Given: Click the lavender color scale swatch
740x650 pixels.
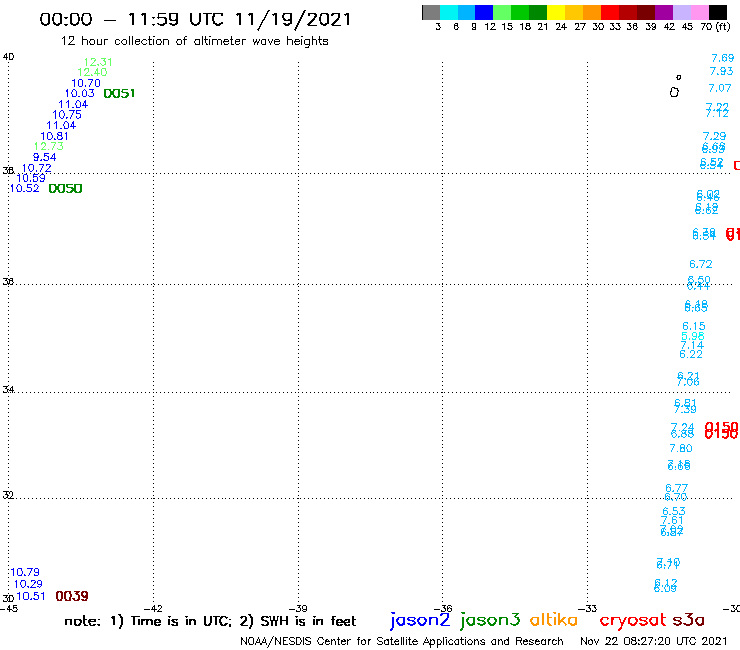Looking at the screenshot, I should (681, 12).
